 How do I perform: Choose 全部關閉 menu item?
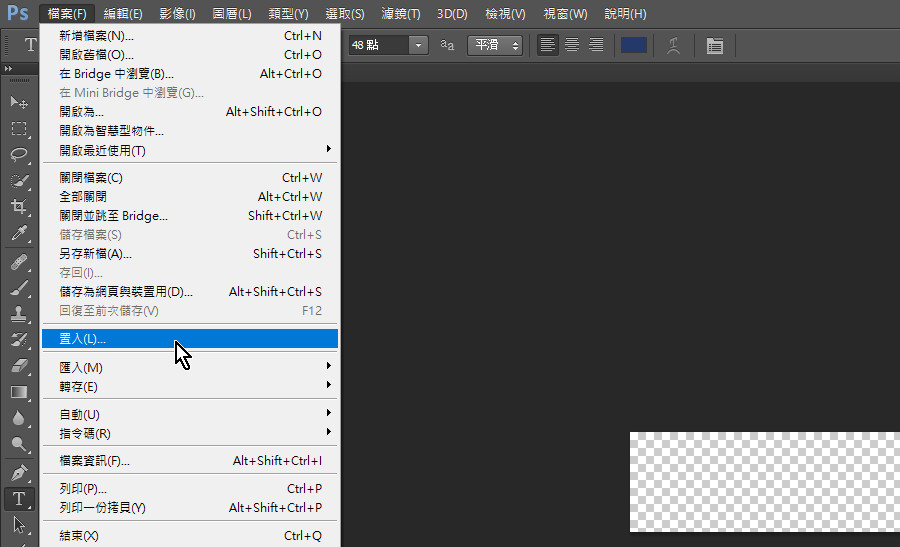190,196
